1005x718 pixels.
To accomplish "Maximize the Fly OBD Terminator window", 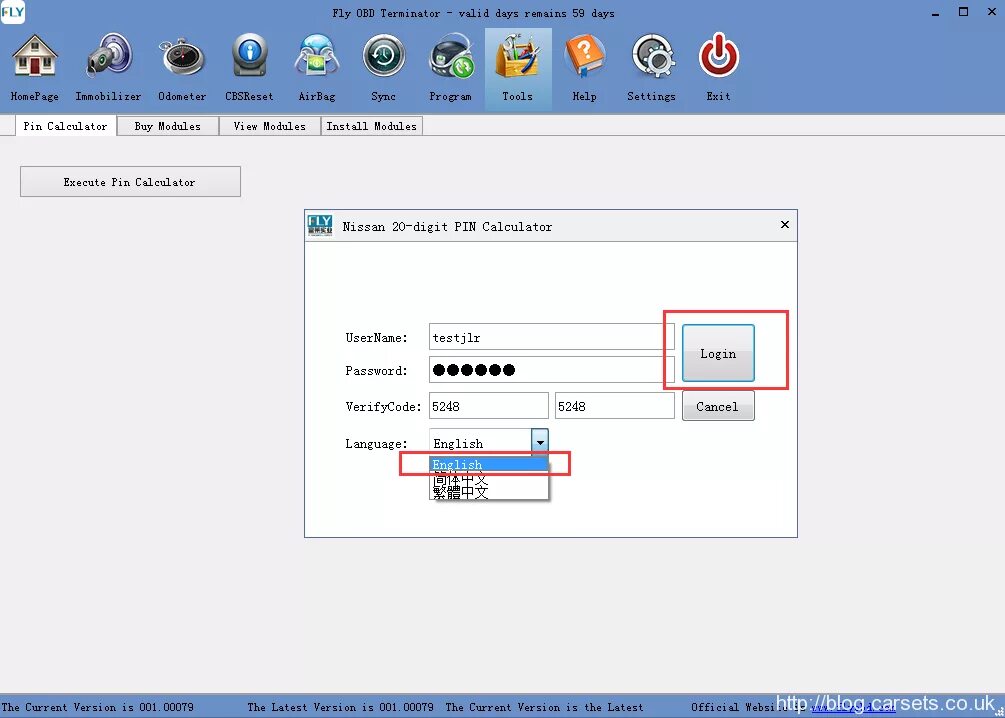I will point(963,12).
